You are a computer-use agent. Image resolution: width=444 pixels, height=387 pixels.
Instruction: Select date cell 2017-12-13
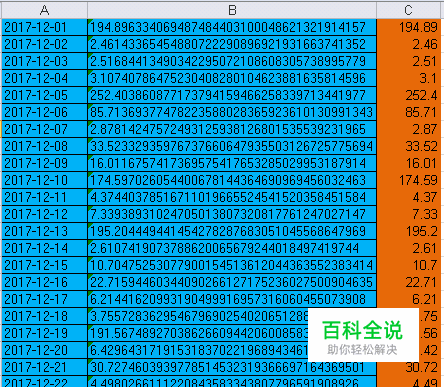44,231
